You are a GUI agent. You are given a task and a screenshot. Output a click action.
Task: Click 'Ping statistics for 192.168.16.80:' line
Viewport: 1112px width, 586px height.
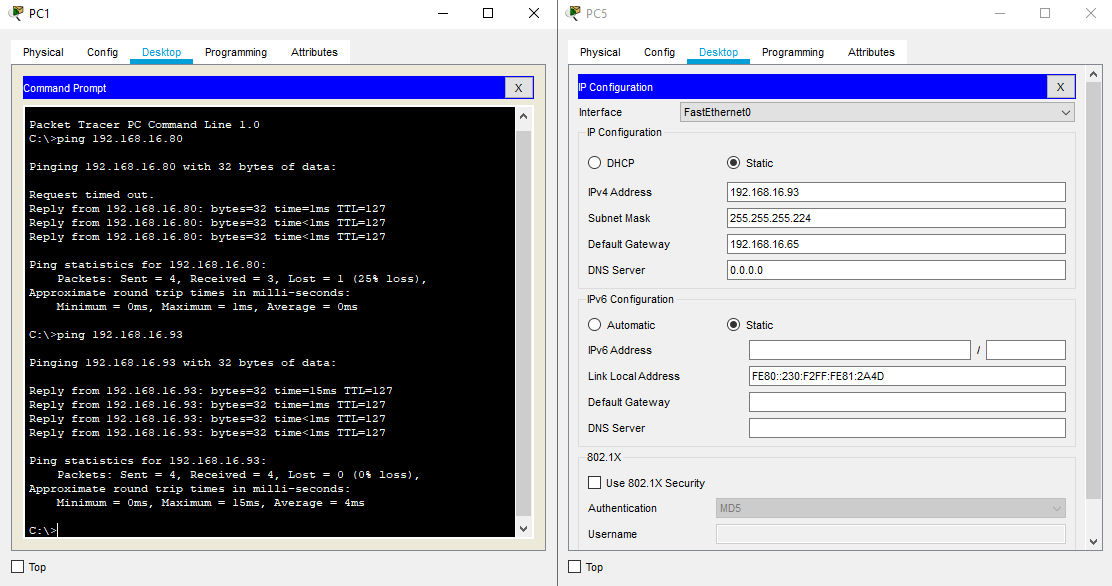[x=148, y=265]
